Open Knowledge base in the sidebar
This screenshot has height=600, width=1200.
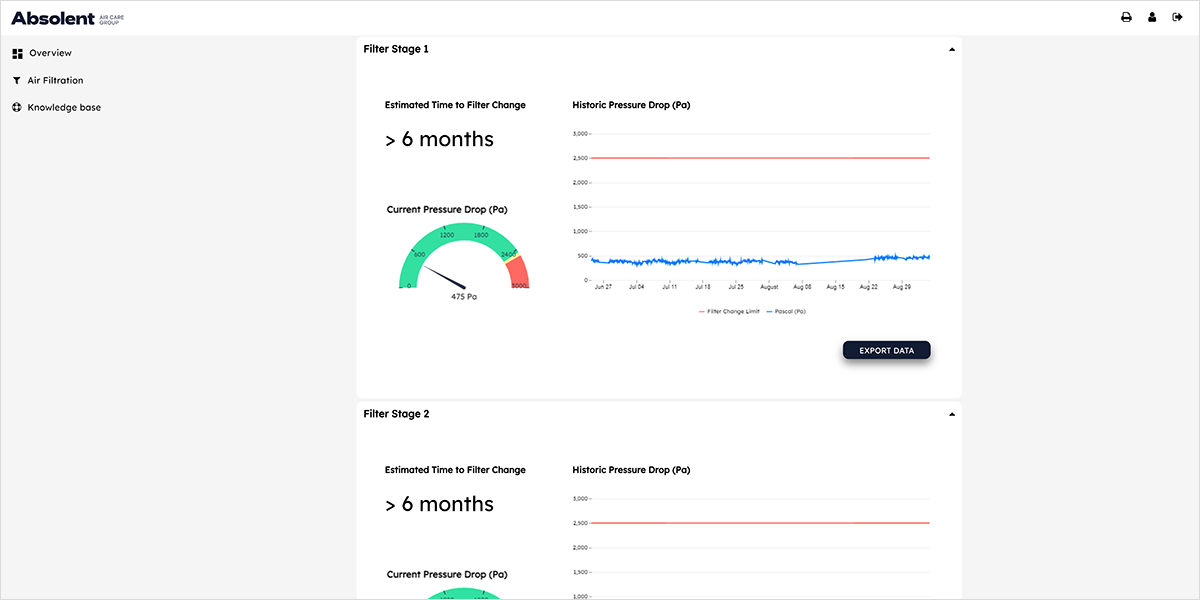pyautogui.click(x=57, y=107)
